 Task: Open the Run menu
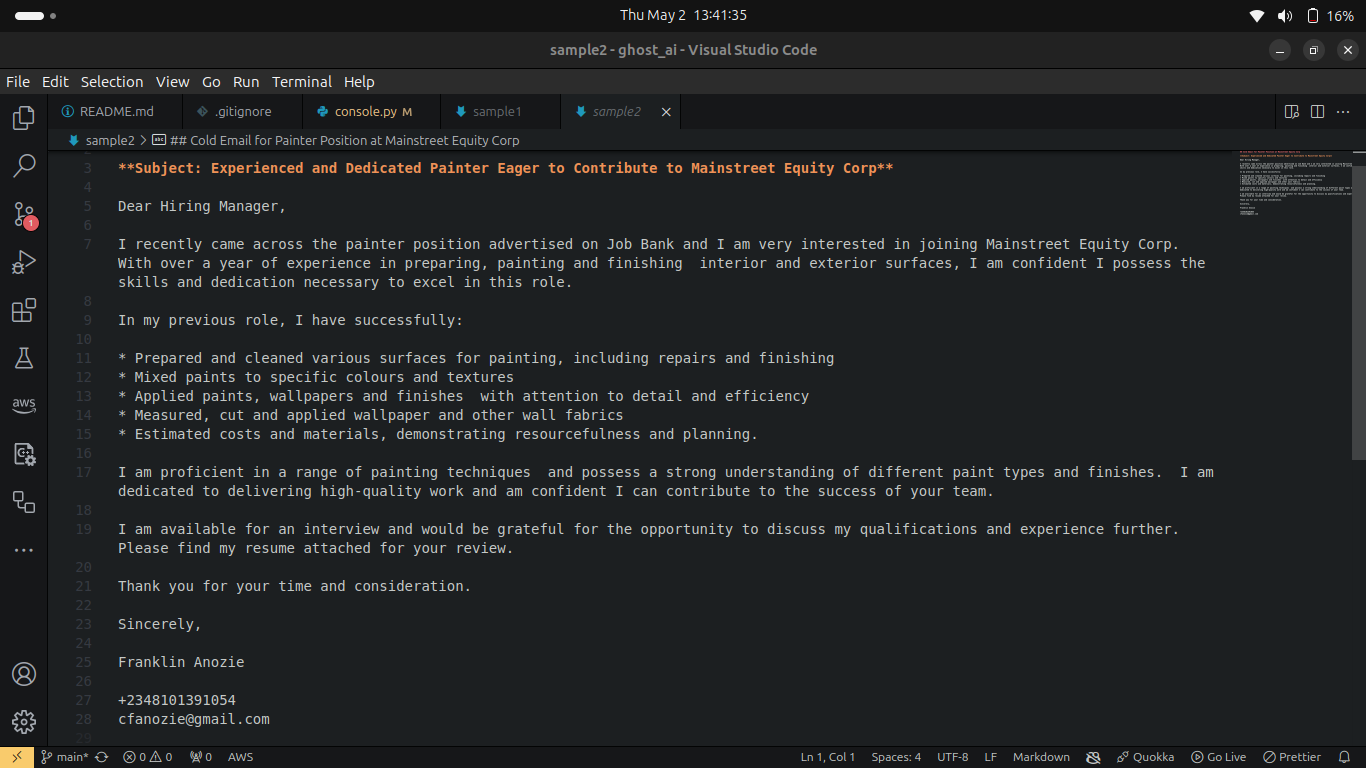(x=246, y=82)
